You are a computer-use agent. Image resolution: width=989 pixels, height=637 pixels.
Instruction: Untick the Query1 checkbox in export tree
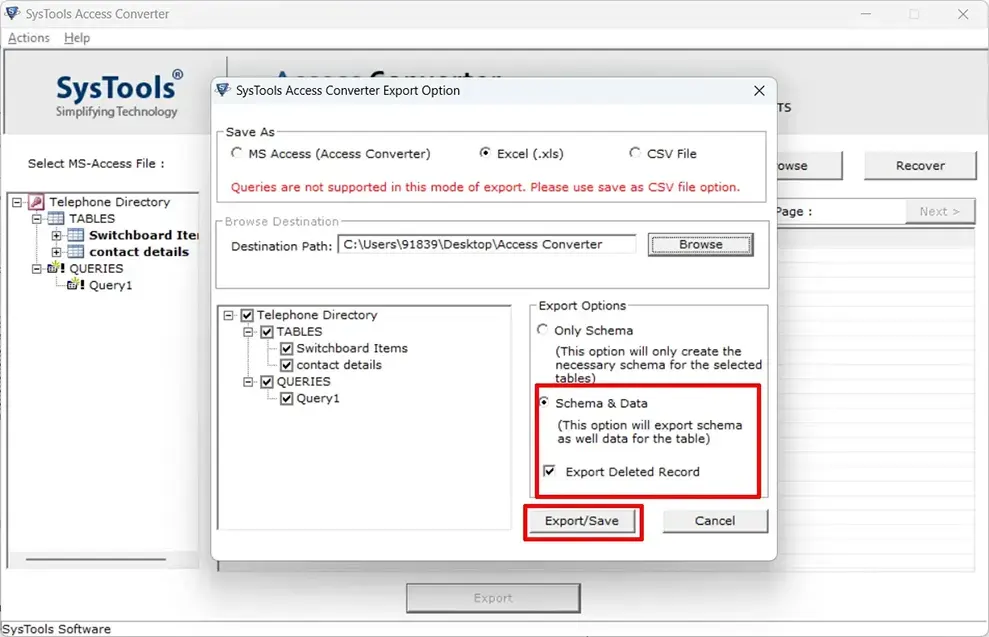pyautogui.click(x=287, y=398)
